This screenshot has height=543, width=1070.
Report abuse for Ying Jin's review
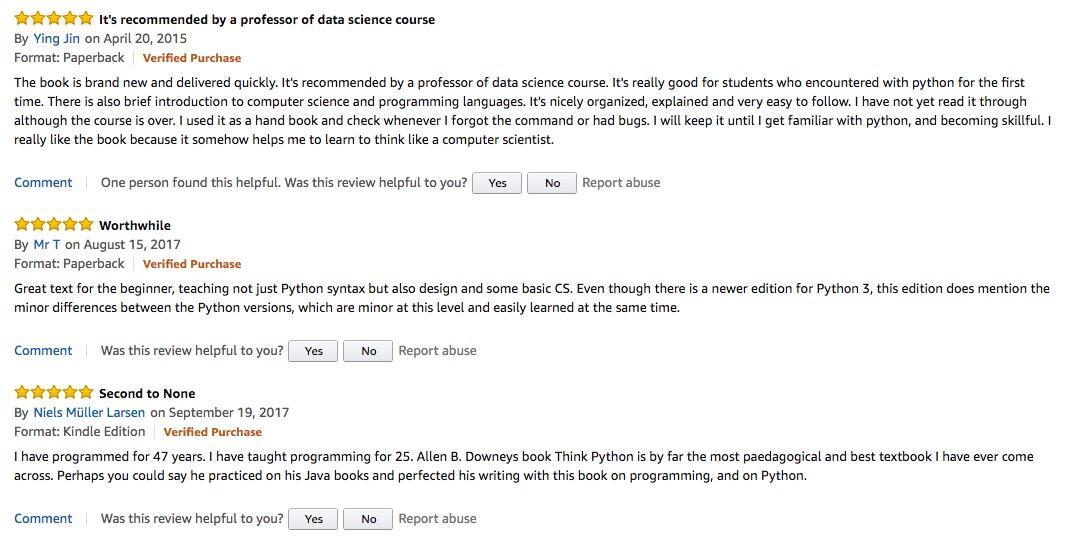(x=621, y=183)
